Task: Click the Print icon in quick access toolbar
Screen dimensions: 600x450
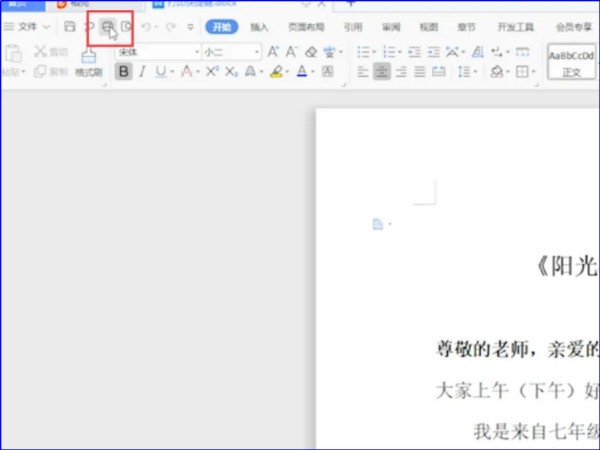Action: coord(105,27)
